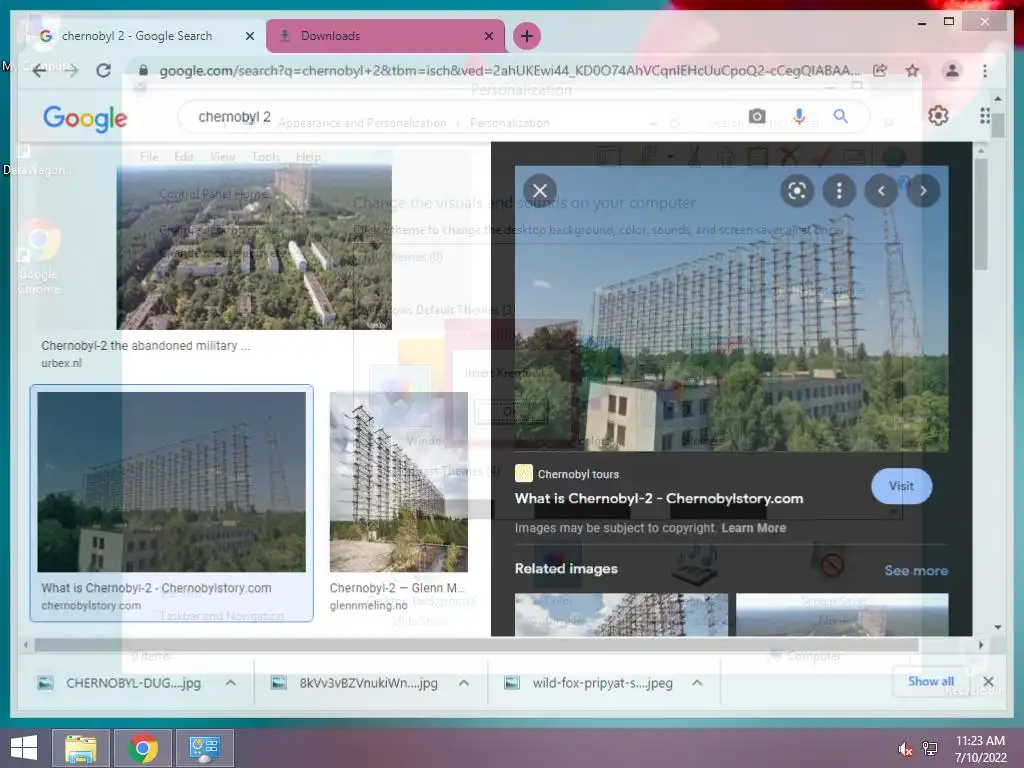
Task: Select the Chernobylstory.com antenna image result
Action: point(171,482)
